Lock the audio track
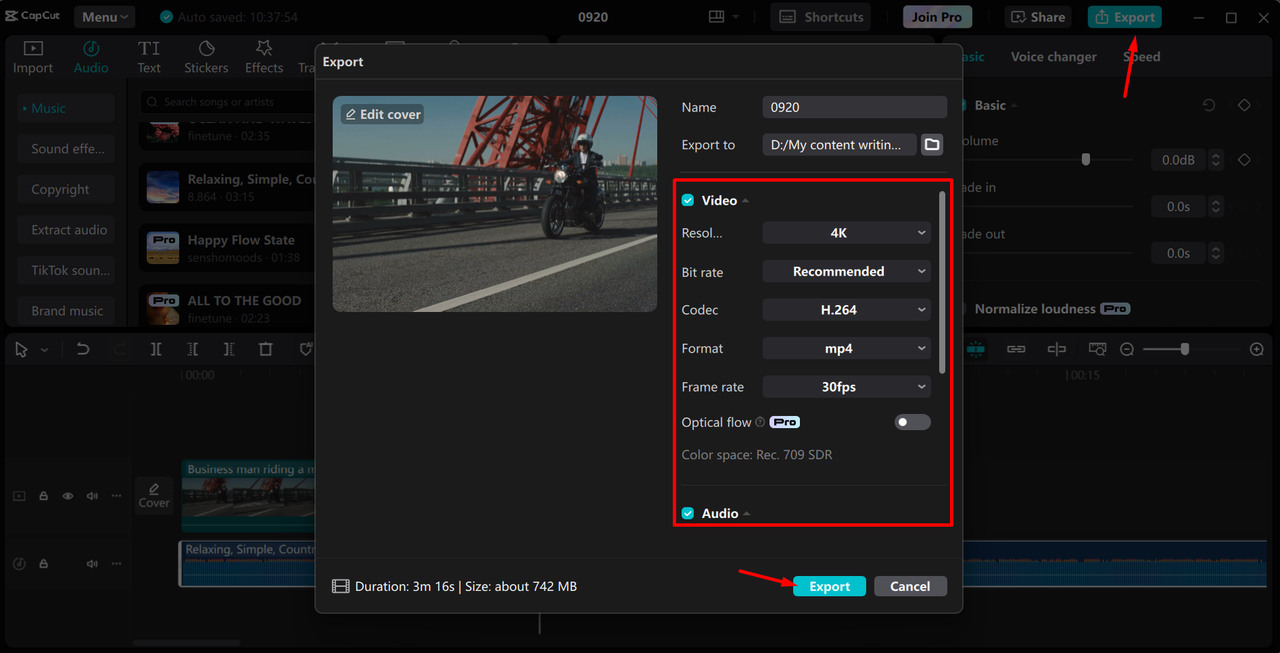 pyautogui.click(x=44, y=564)
